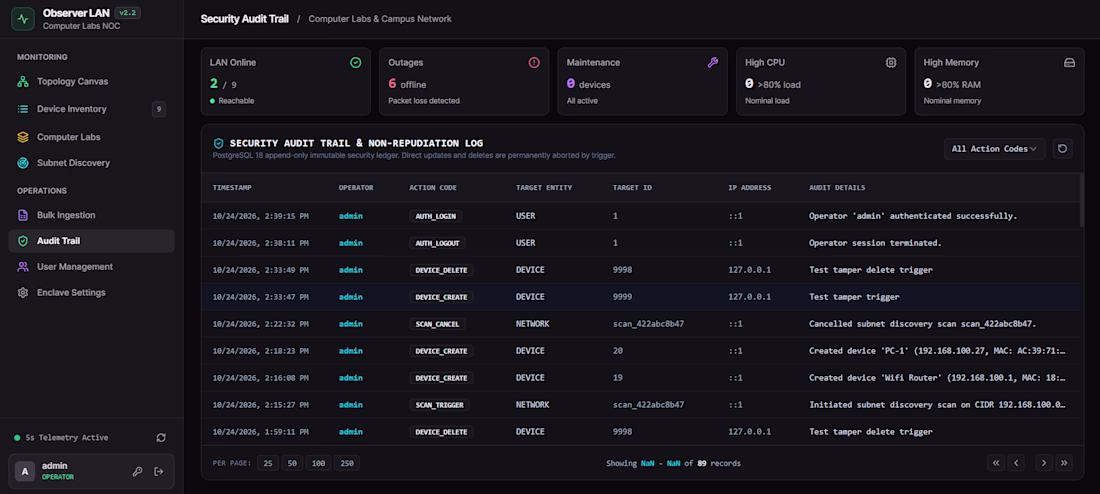1100x494 pixels.
Task: Click the AUTH_LOGOUT action code badge
Action: [438, 243]
